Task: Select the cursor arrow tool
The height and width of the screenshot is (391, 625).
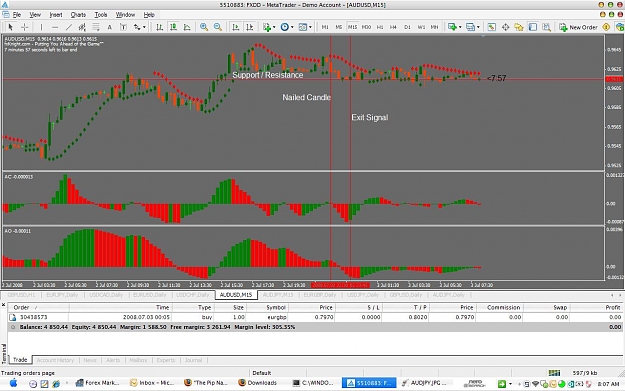Action: pos(11,27)
